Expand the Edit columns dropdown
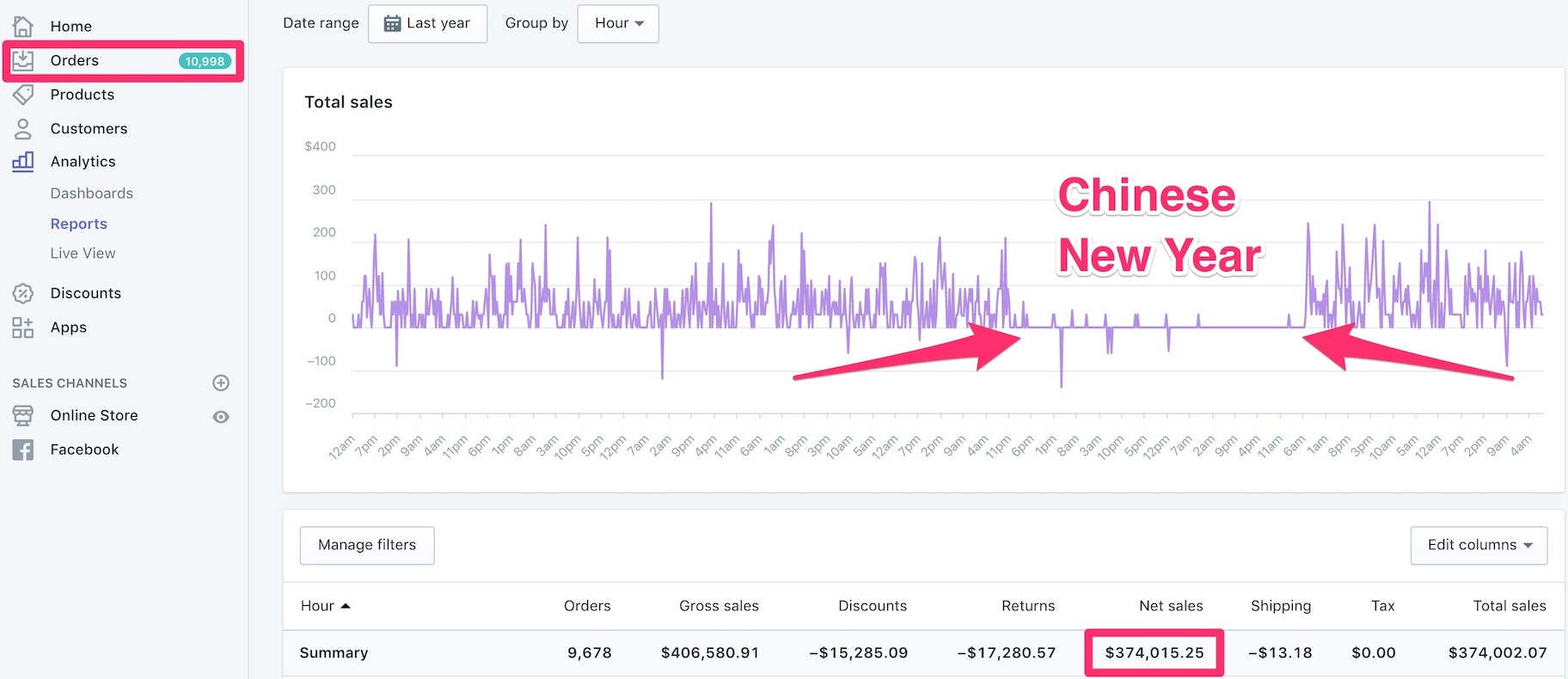The width and height of the screenshot is (1568, 679). tap(1479, 545)
